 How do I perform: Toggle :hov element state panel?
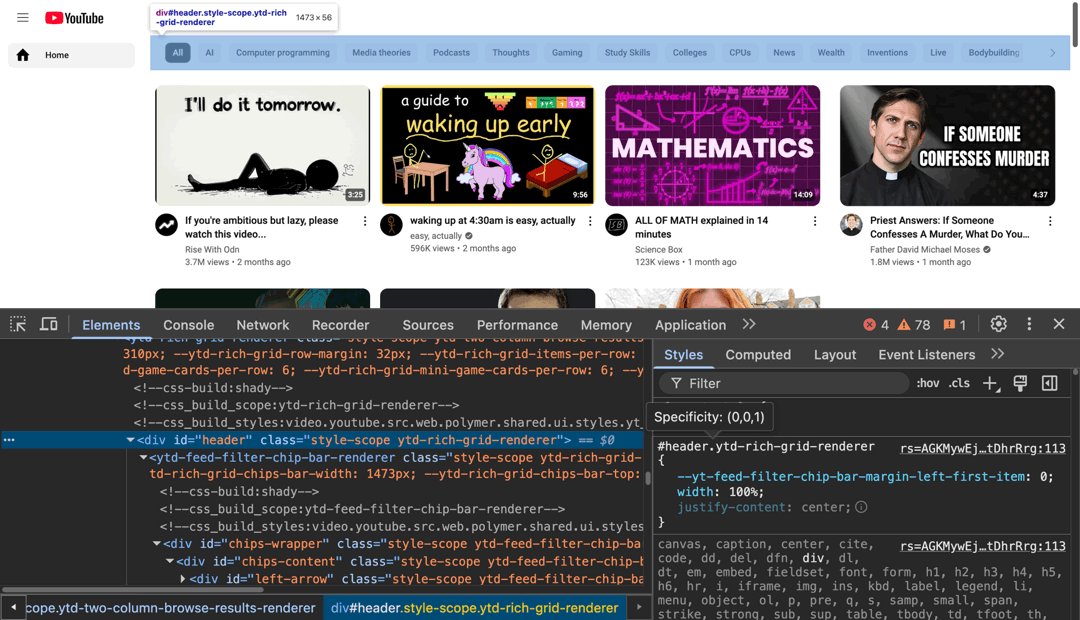pos(927,383)
